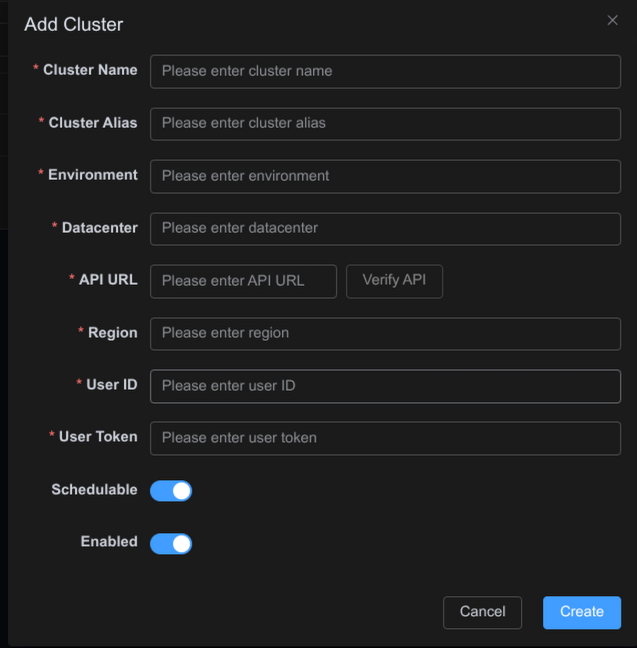Click the Add Cluster dialog title
Screen dimensions: 637x648
74,24
